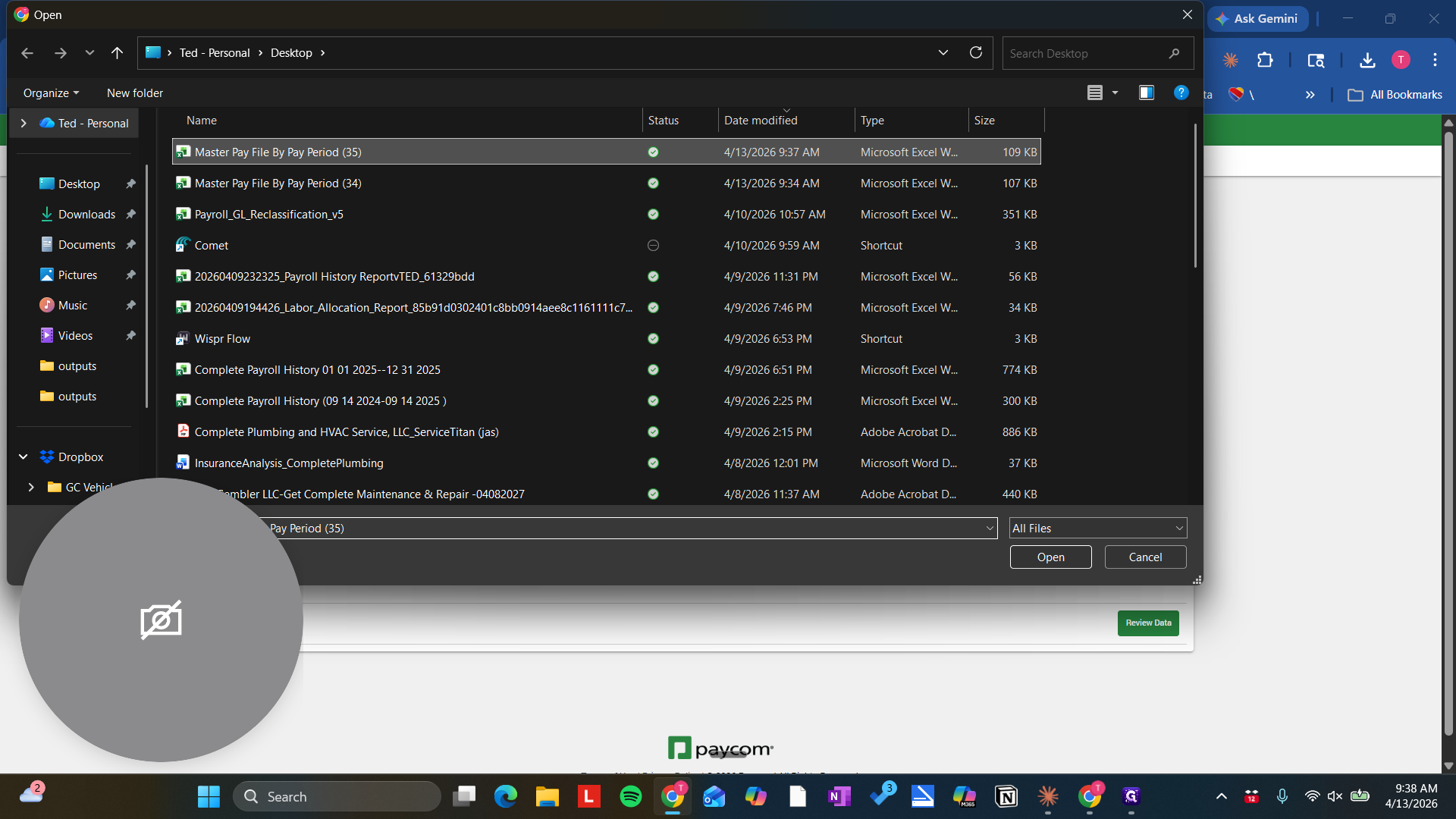Image resolution: width=1456 pixels, height=819 pixels.
Task: Click the Dropbox icon in navigation pane
Action: 47,457
